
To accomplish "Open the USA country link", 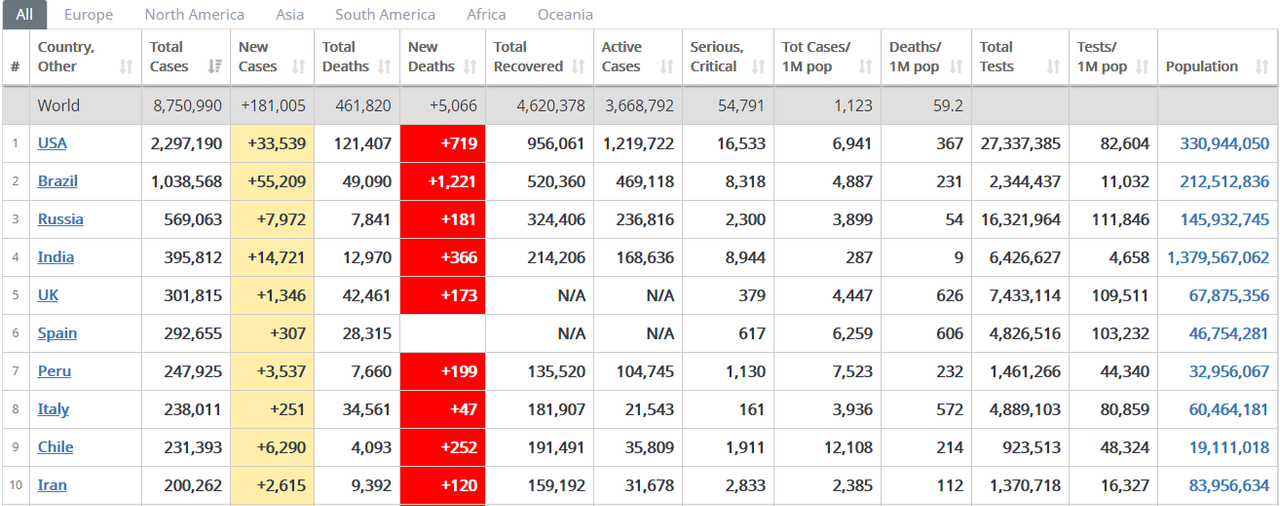I will click(x=52, y=143).
